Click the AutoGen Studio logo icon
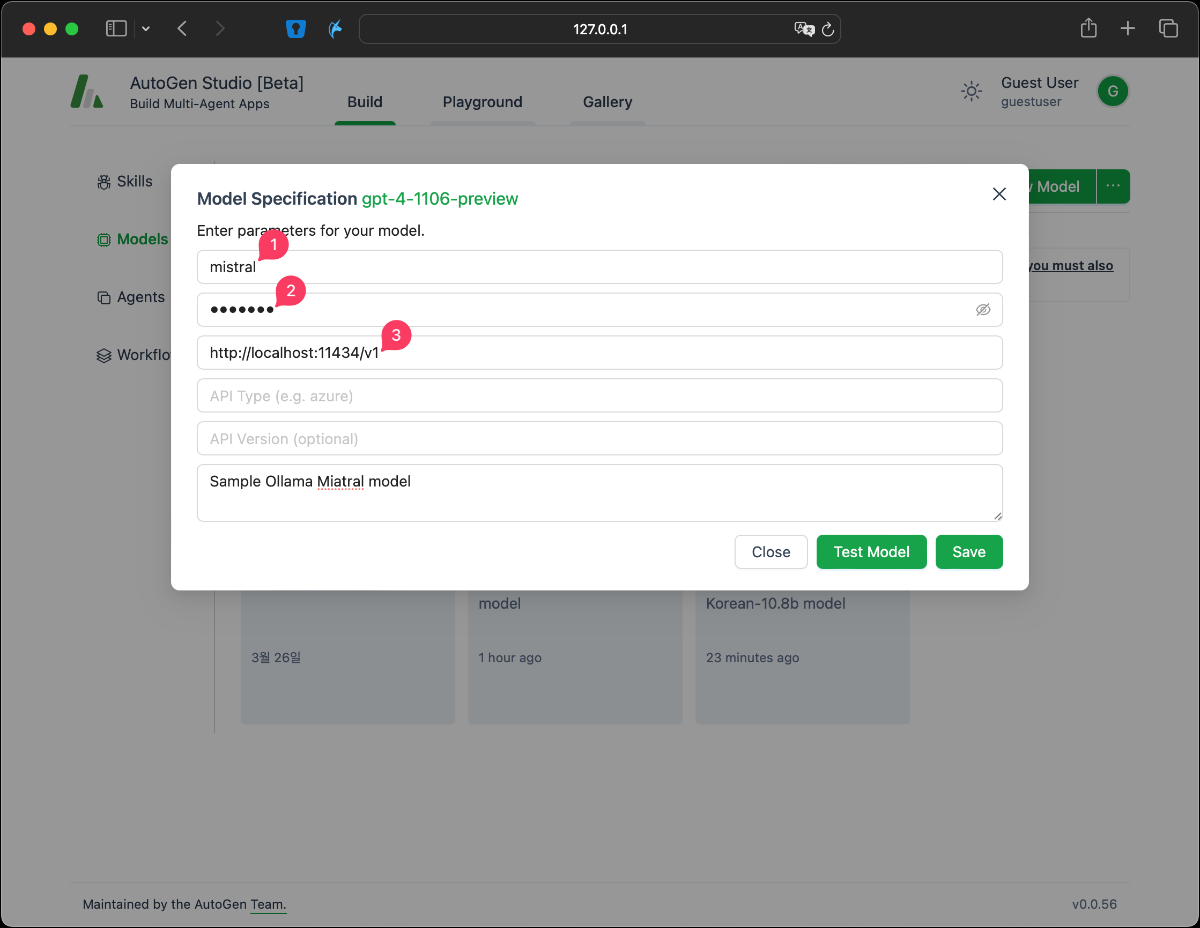This screenshot has width=1200, height=928. pos(87,92)
